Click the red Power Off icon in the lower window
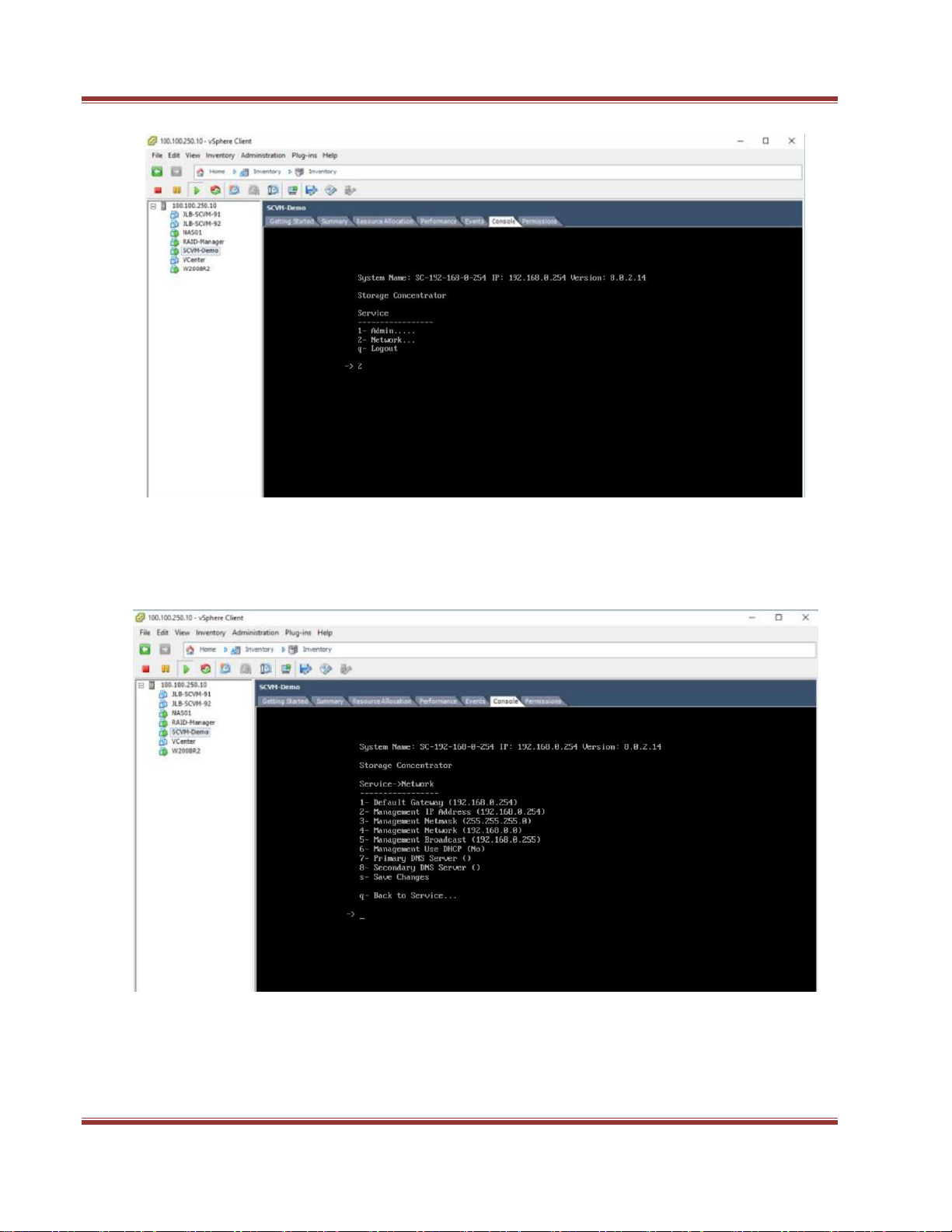Screen dimensions: 952x1232 [x=145, y=668]
